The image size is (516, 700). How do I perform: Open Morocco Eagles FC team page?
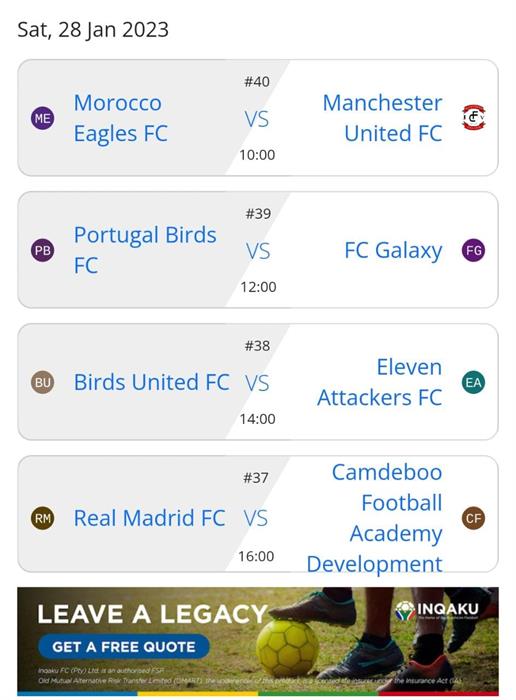[x=121, y=118]
